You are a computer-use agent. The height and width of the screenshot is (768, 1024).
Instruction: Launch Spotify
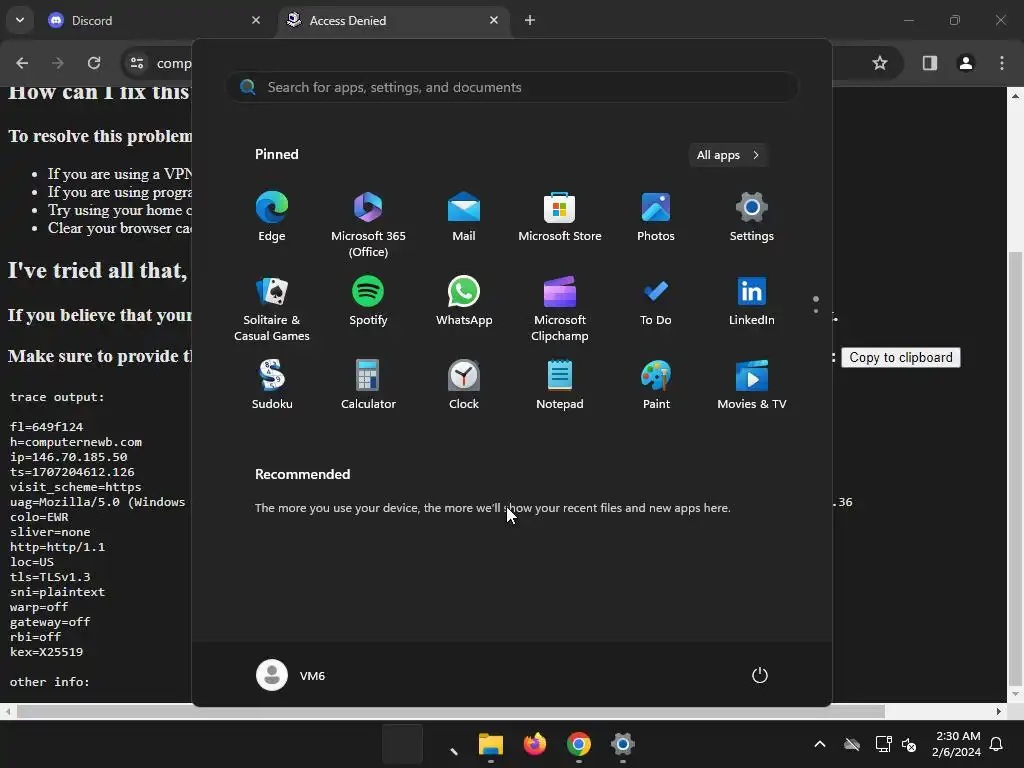pyautogui.click(x=368, y=302)
